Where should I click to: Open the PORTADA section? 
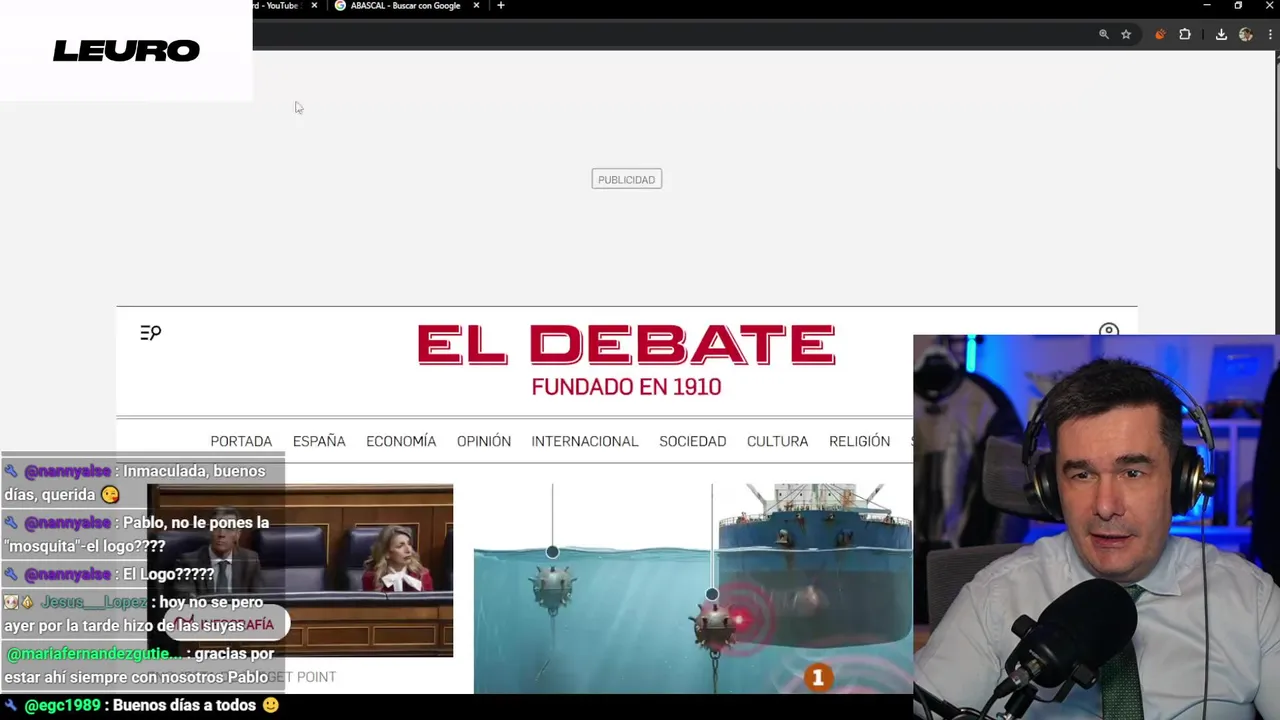(x=241, y=441)
